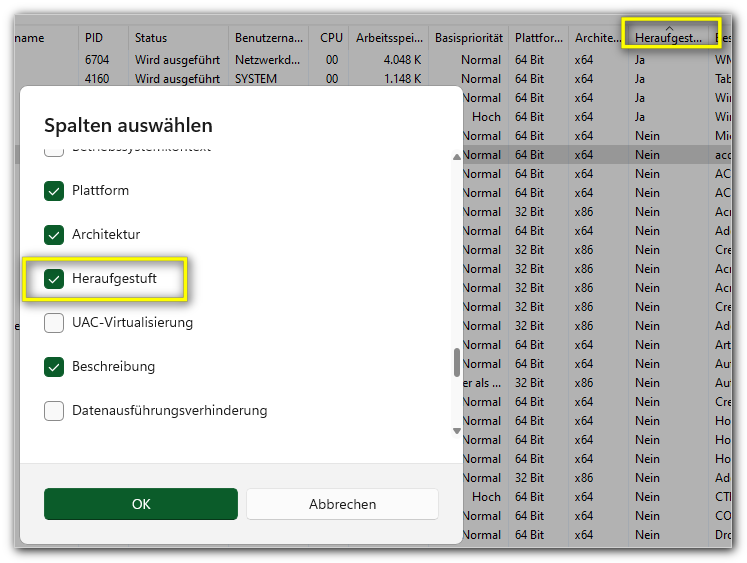747x563 pixels.
Task: Uncheck the Beschreibung checkbox
Action: pos(54,367)
